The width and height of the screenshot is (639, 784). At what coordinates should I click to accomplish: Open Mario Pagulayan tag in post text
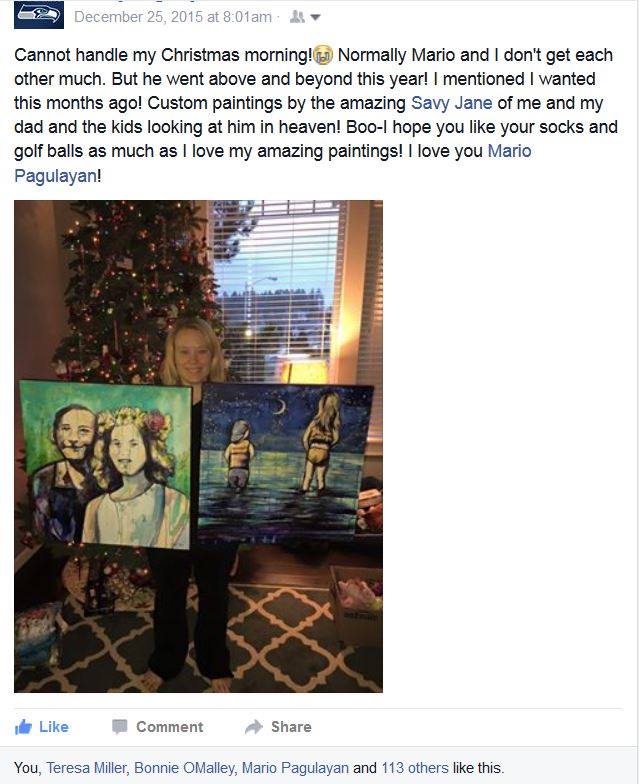tap(272, 163)
